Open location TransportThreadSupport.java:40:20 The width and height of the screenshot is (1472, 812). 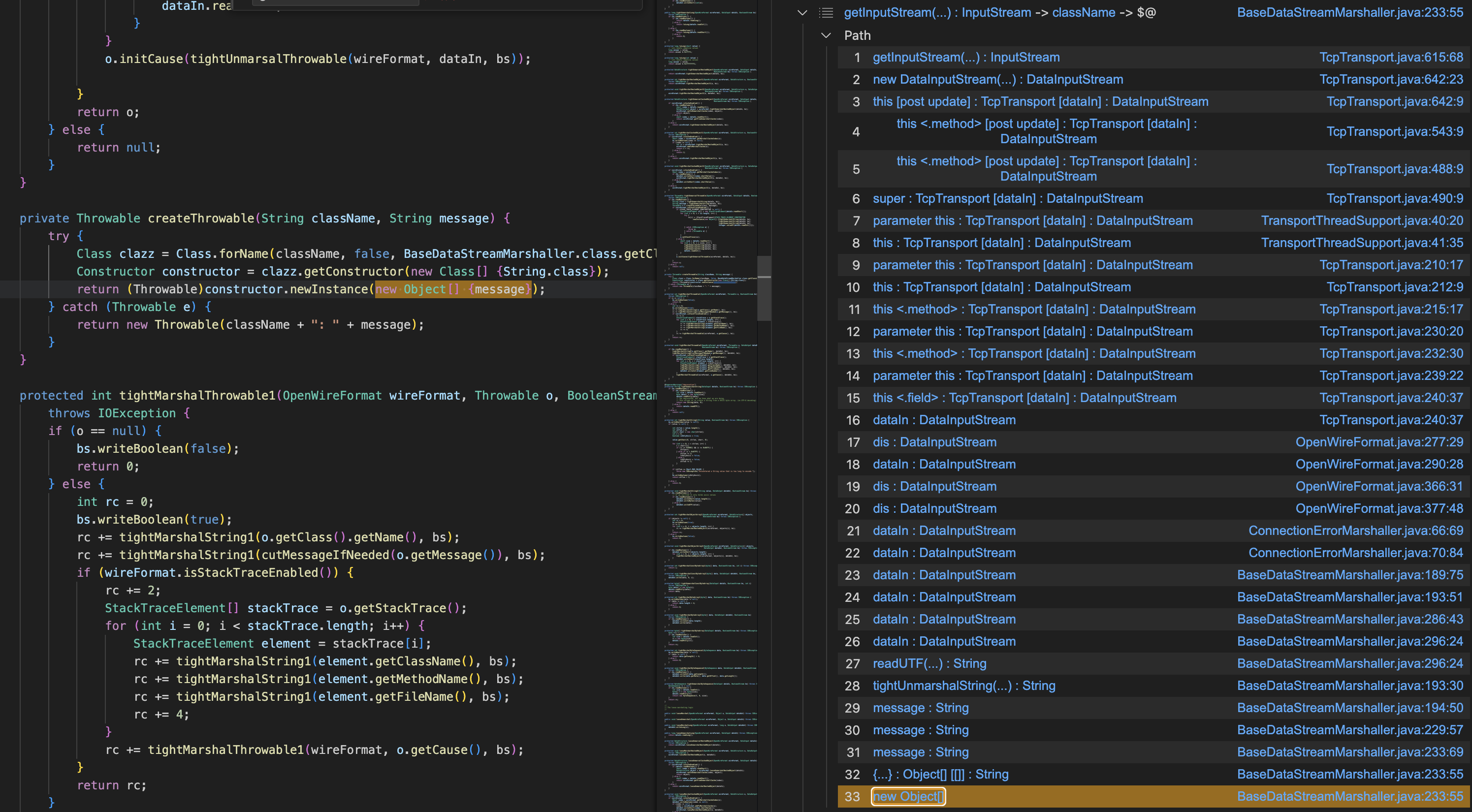tap(1362, 220)
